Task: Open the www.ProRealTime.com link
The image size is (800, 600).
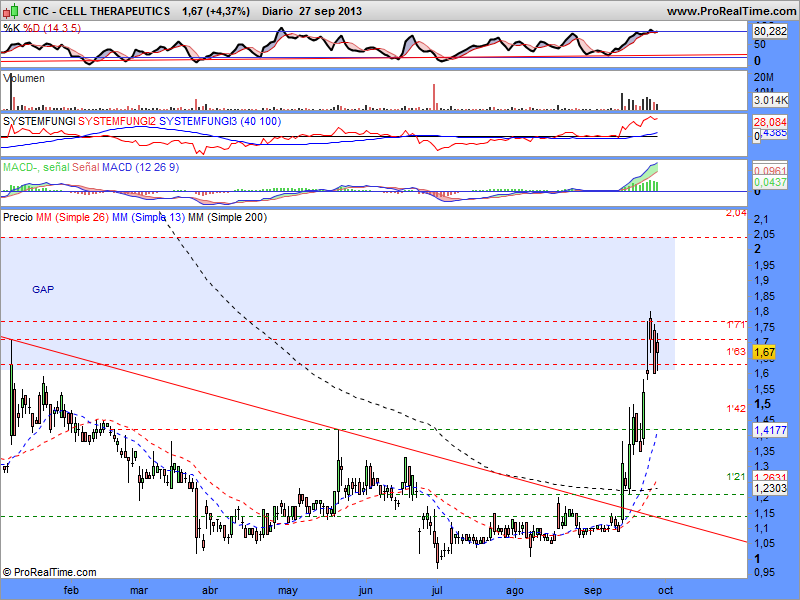Action: [733, 11]
